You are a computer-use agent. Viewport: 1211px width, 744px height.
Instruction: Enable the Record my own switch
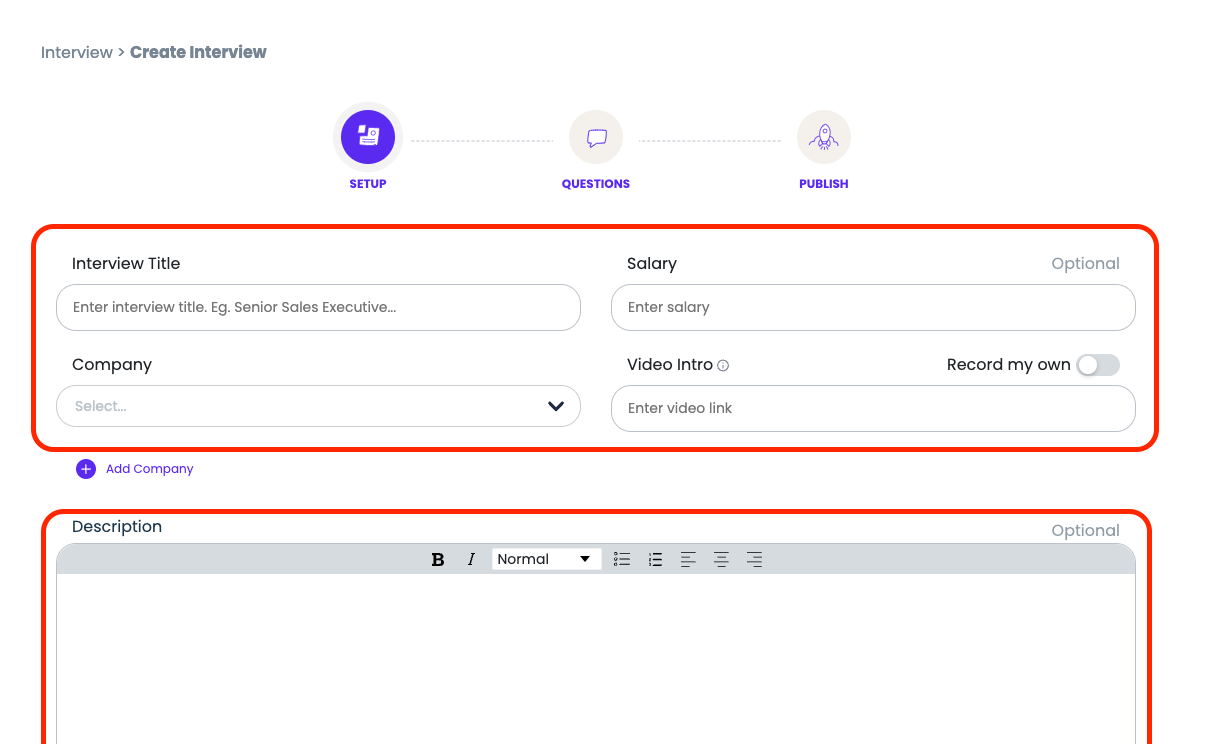(x=1098, y=365)
